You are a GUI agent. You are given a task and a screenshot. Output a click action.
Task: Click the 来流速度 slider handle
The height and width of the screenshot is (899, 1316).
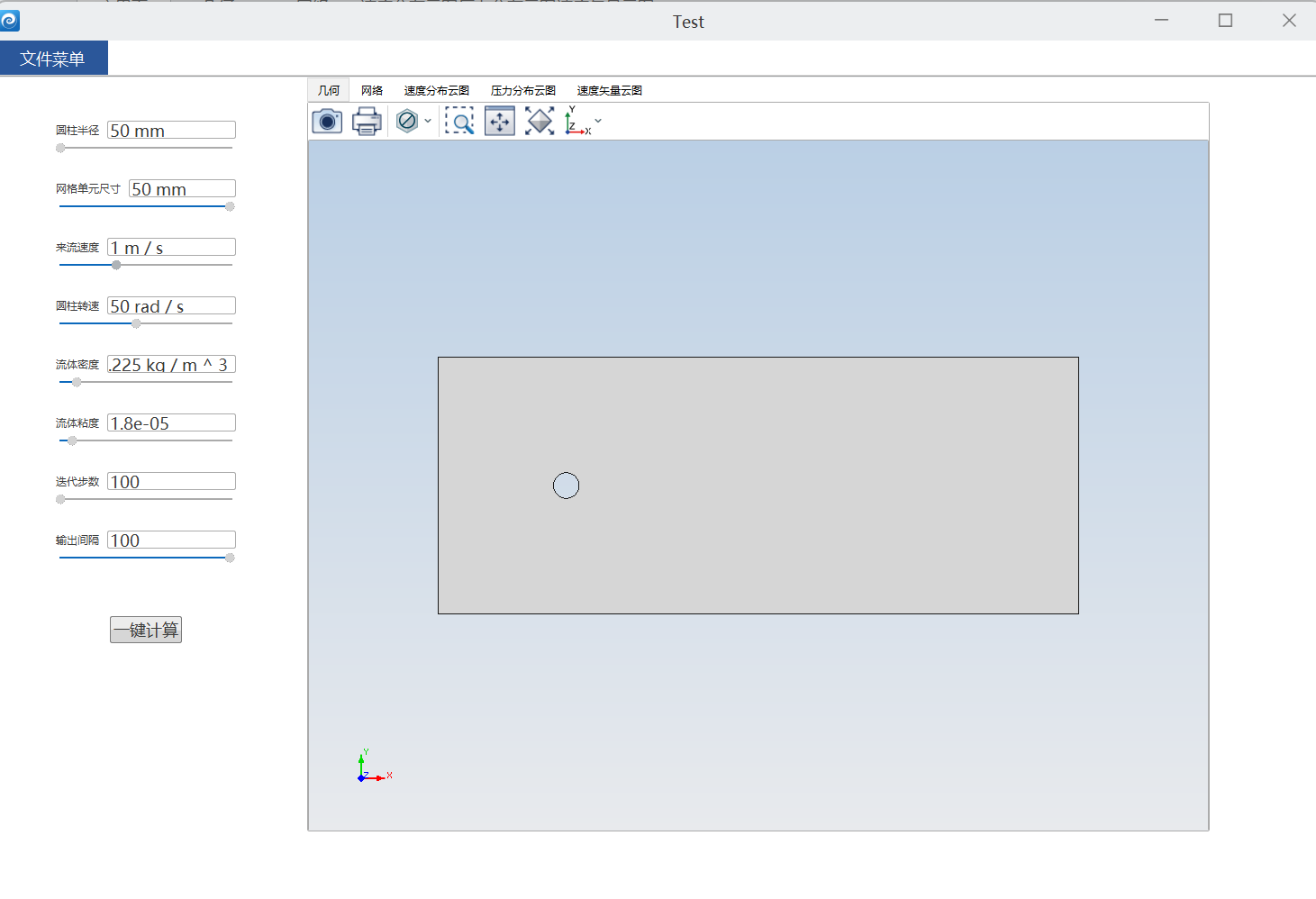[116, 265]
